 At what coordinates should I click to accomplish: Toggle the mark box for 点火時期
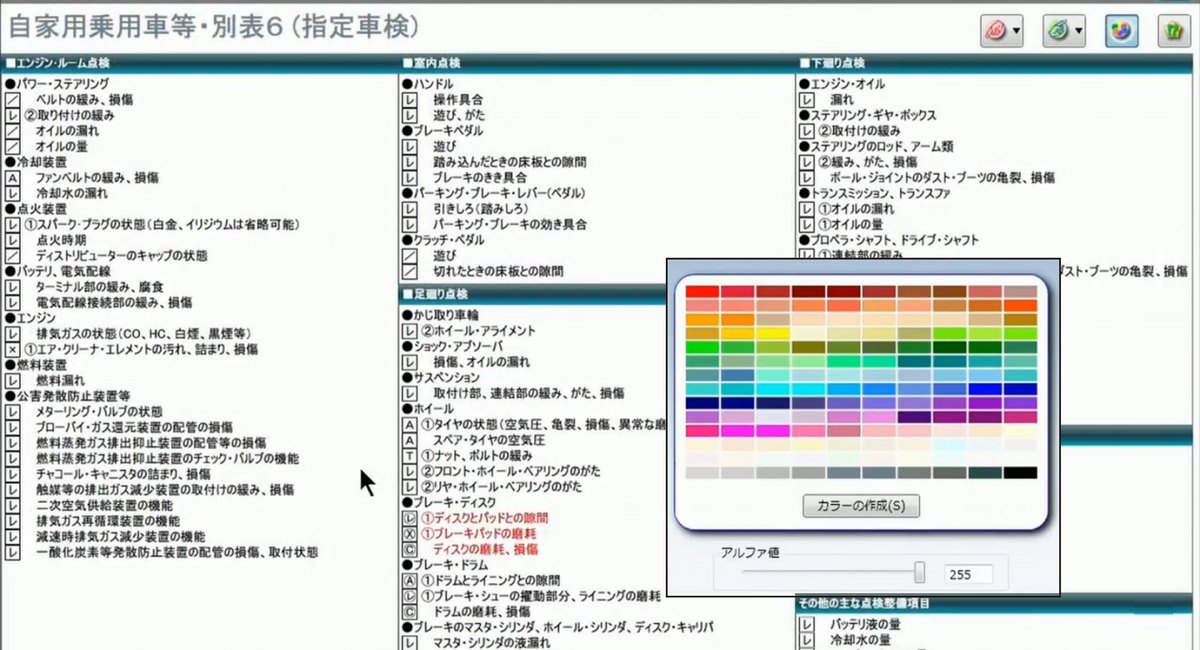(x=13, y=240)
